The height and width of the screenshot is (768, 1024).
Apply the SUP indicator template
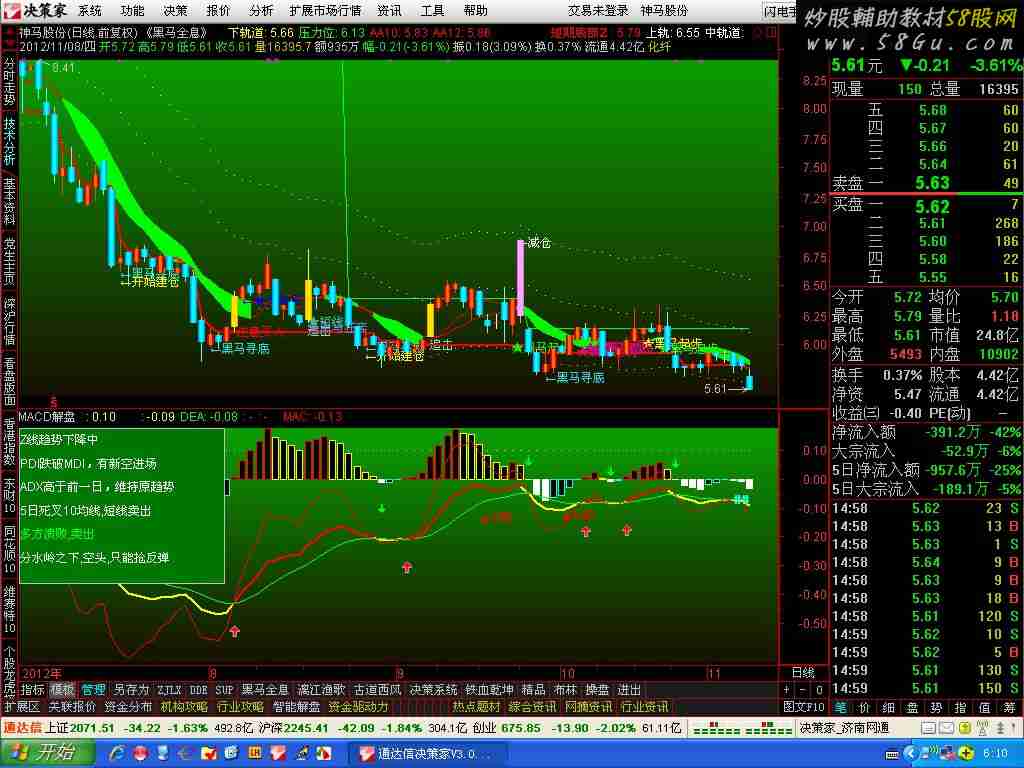click(x=224, y=690)
